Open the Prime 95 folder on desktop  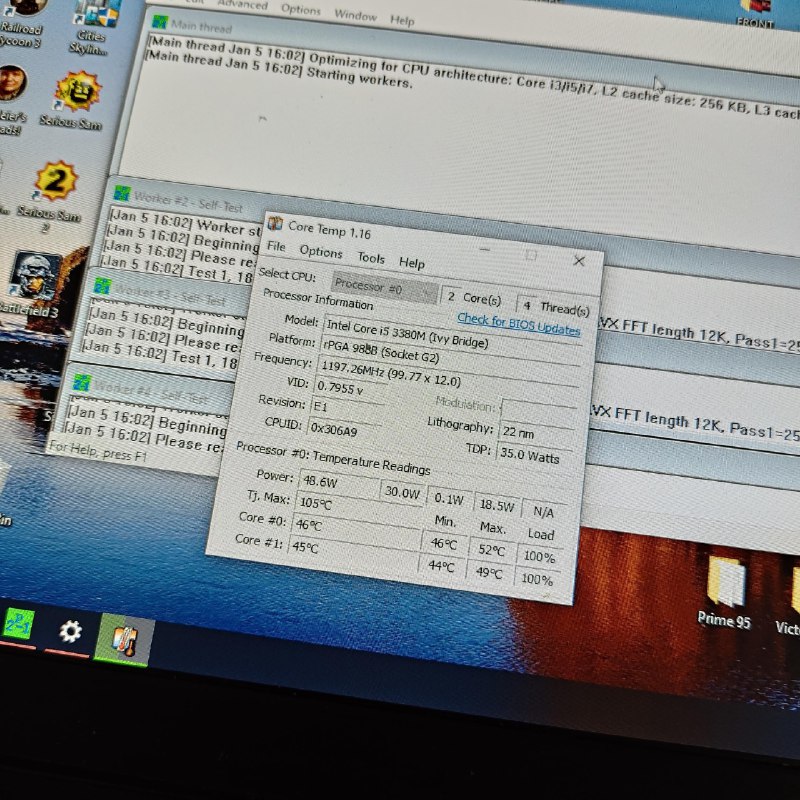coord(724,593)
